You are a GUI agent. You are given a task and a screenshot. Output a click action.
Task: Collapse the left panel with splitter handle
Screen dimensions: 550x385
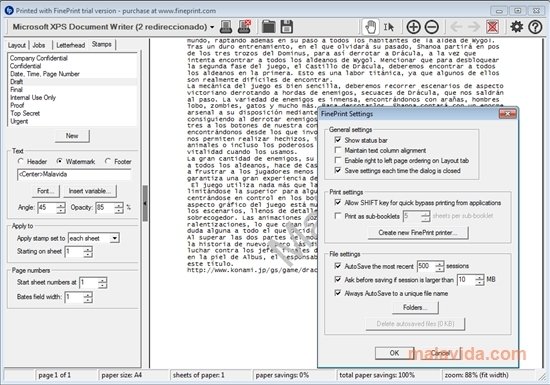coord(145,203)
